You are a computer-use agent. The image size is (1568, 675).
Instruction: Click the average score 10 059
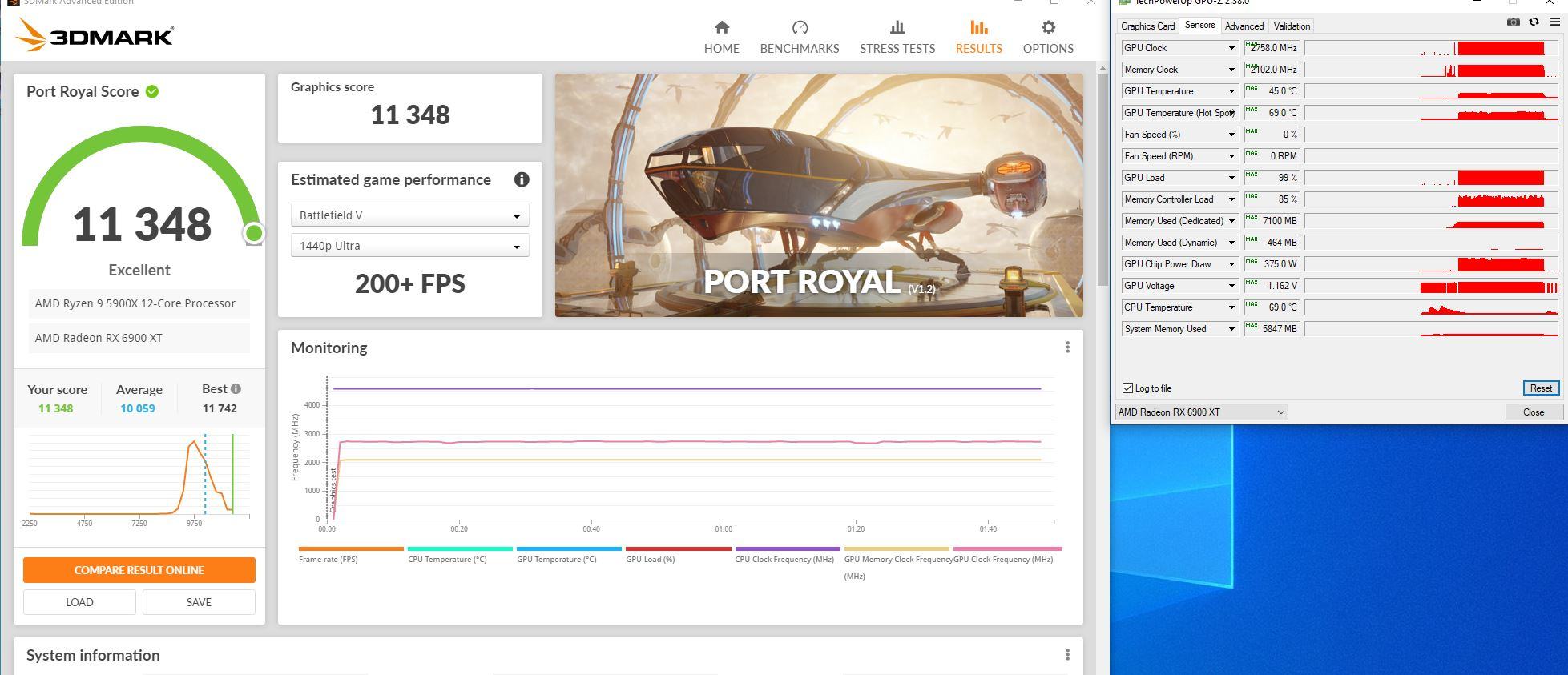pyautogui.click(x=138, y=408)
